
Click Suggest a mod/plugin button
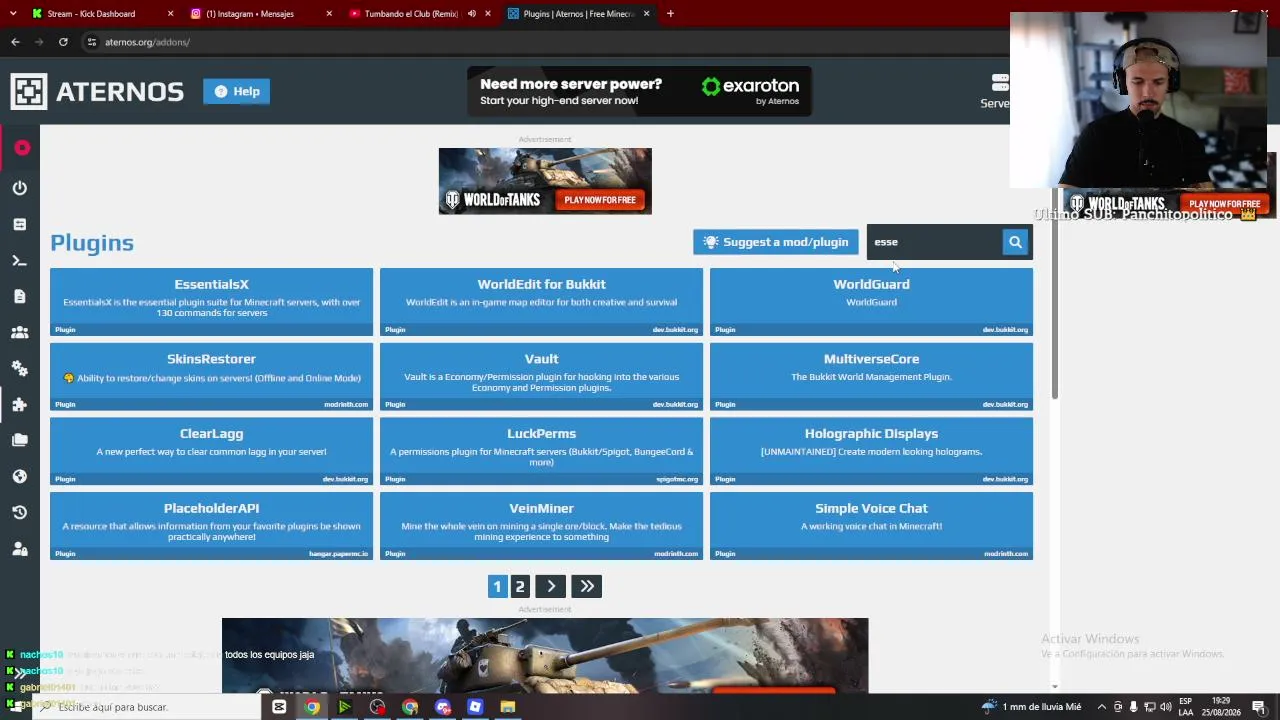pyautogui.click(x=776, y=242)
